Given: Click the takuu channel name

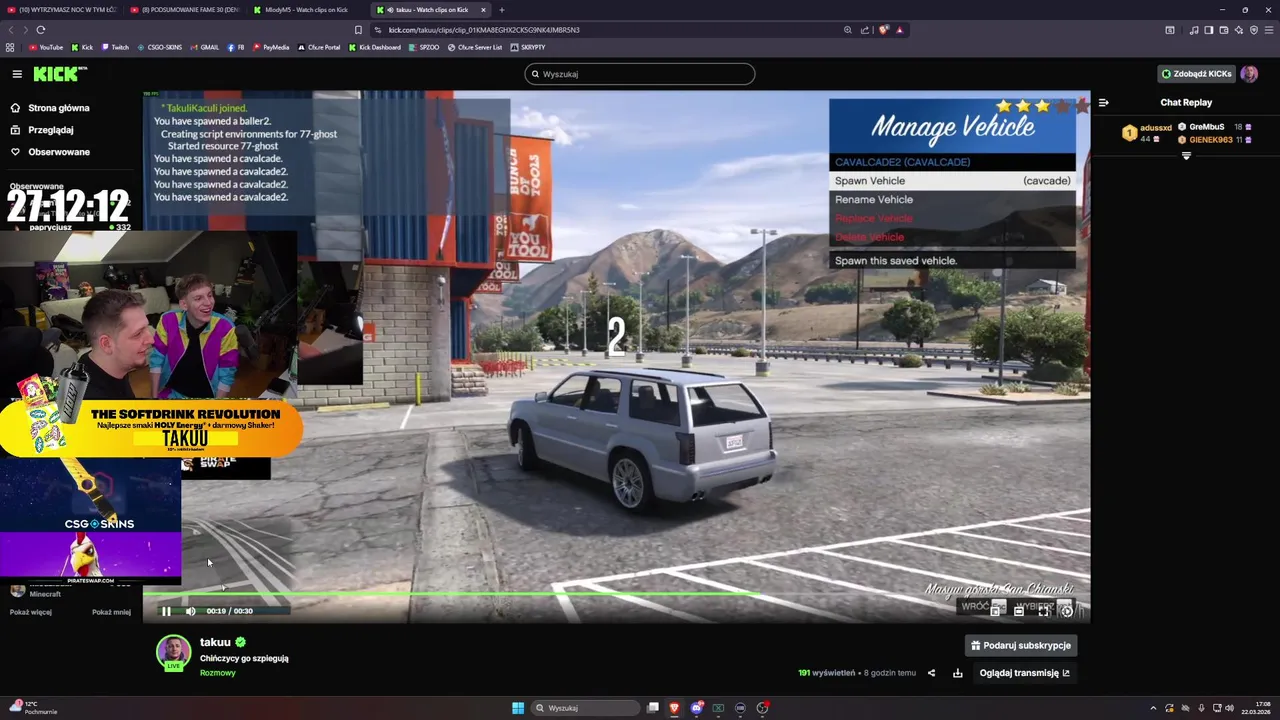Looking at the screenshot, I should (x=215, y=642).
